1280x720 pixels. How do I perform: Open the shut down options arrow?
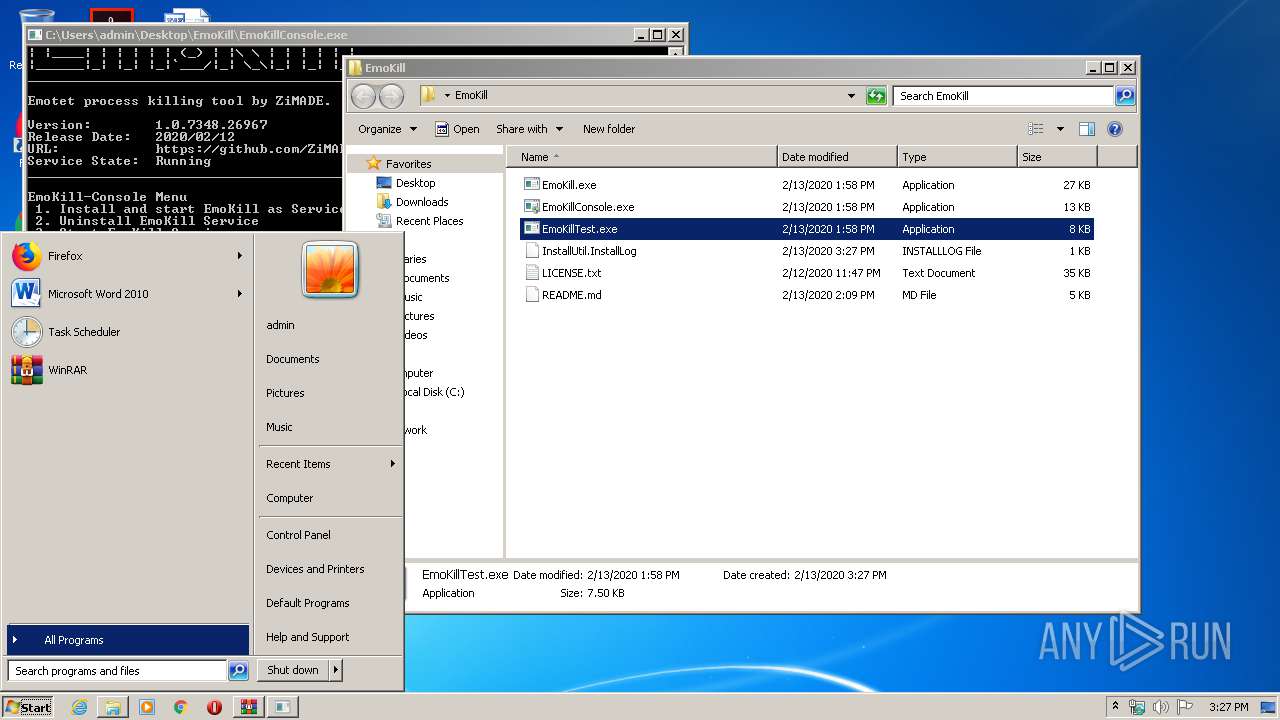(336, 670)
